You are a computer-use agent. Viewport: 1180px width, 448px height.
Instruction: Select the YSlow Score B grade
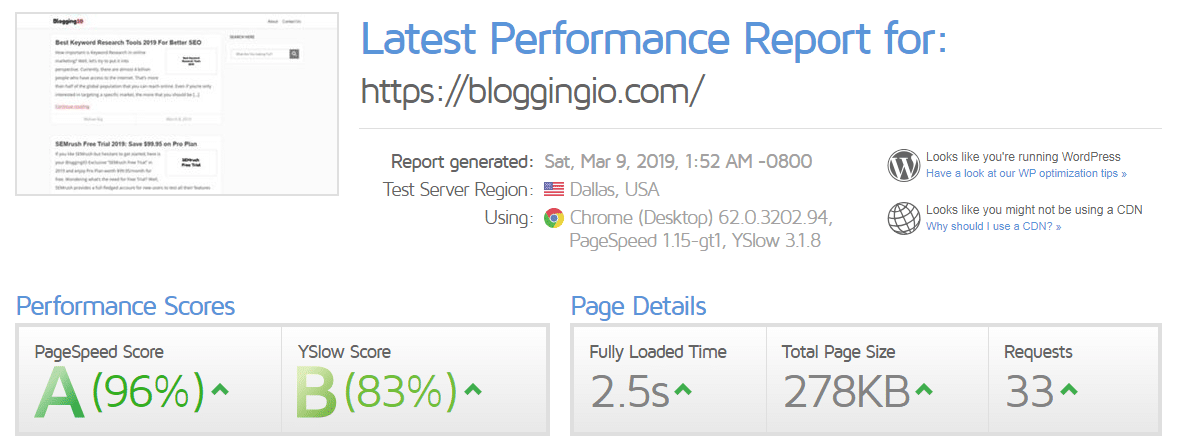(x=318, y=392)
